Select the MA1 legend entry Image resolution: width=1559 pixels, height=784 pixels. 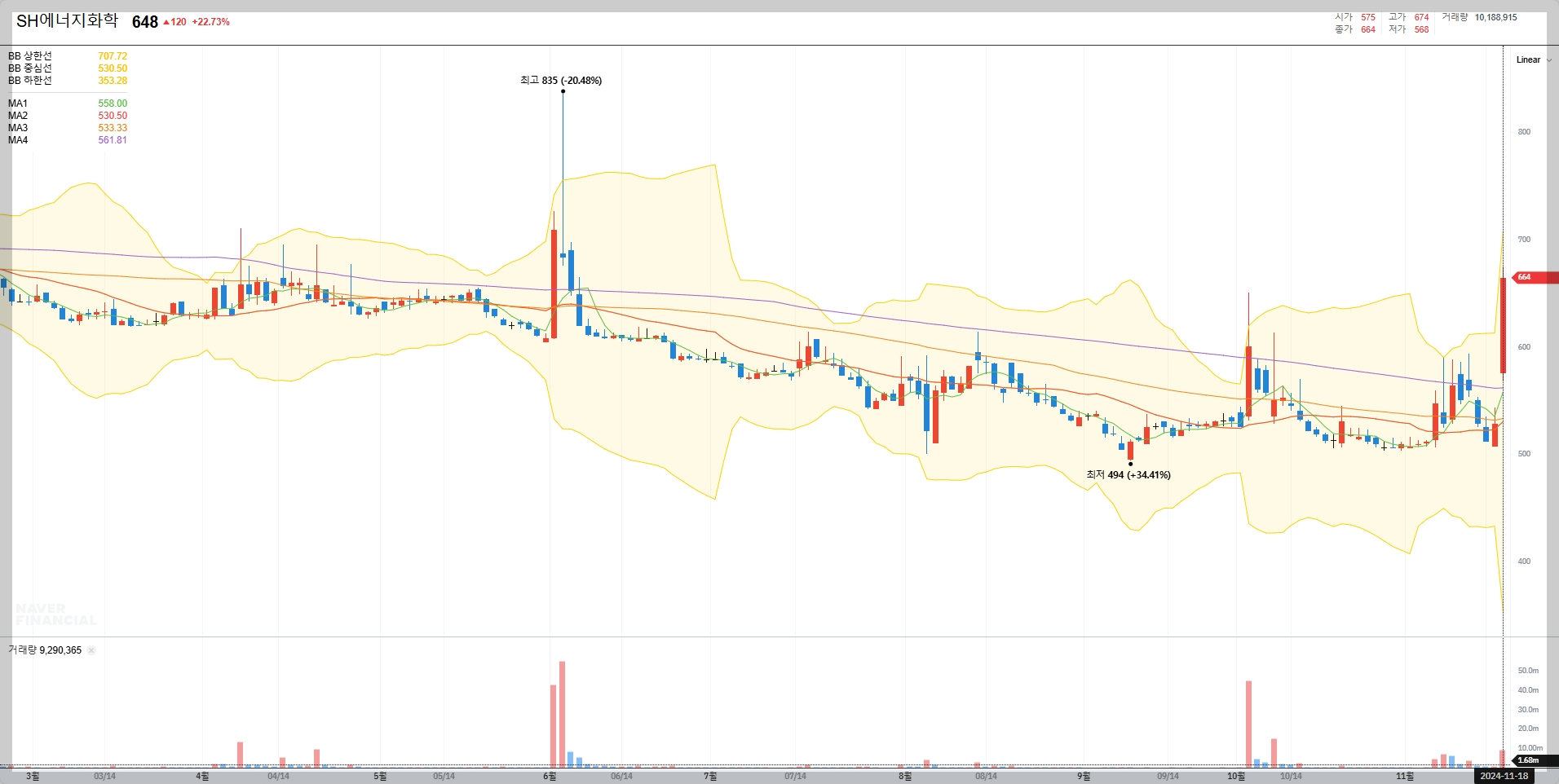pos(18,104)
